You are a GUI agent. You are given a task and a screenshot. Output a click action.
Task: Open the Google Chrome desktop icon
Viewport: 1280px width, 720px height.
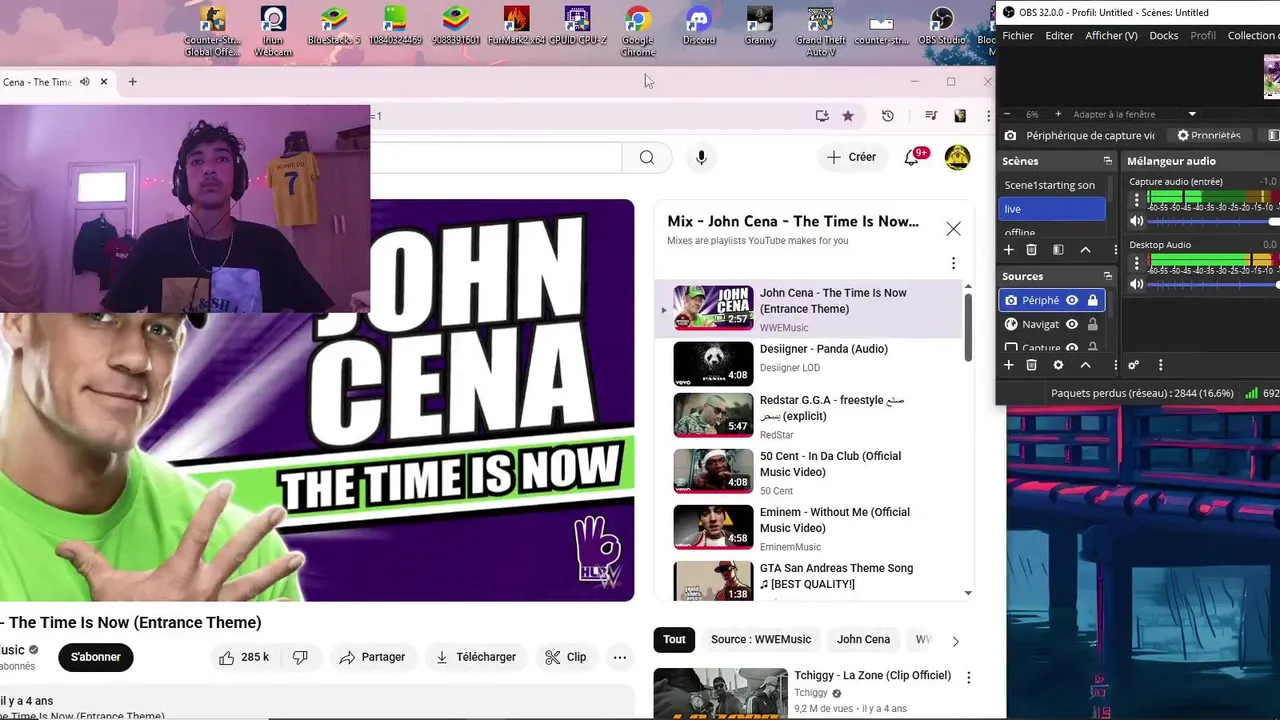(638, 31)
